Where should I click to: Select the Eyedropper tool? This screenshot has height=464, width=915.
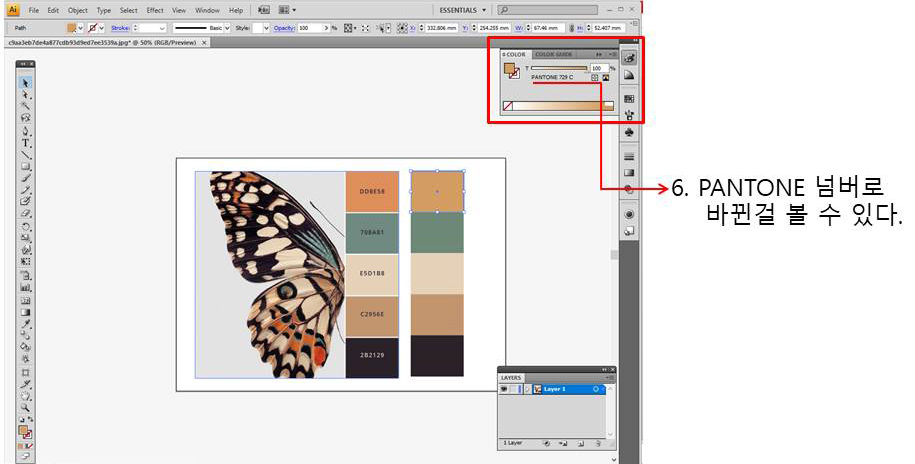[x=25, y=324]
